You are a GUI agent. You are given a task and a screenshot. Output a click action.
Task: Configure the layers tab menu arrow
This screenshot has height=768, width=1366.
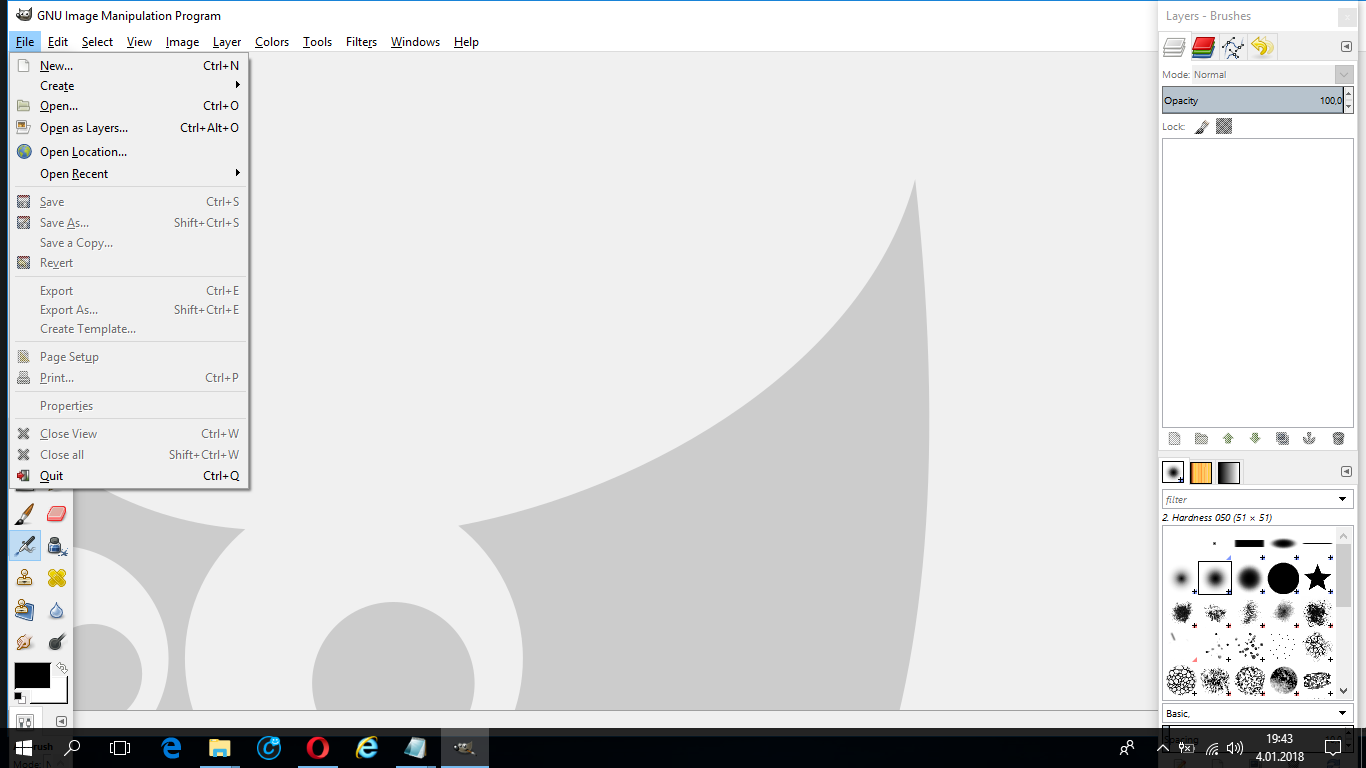point(1346,47)
